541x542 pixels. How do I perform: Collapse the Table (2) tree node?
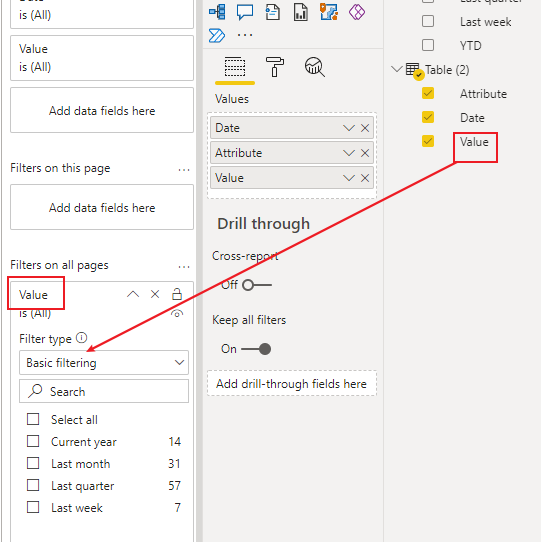397,69
